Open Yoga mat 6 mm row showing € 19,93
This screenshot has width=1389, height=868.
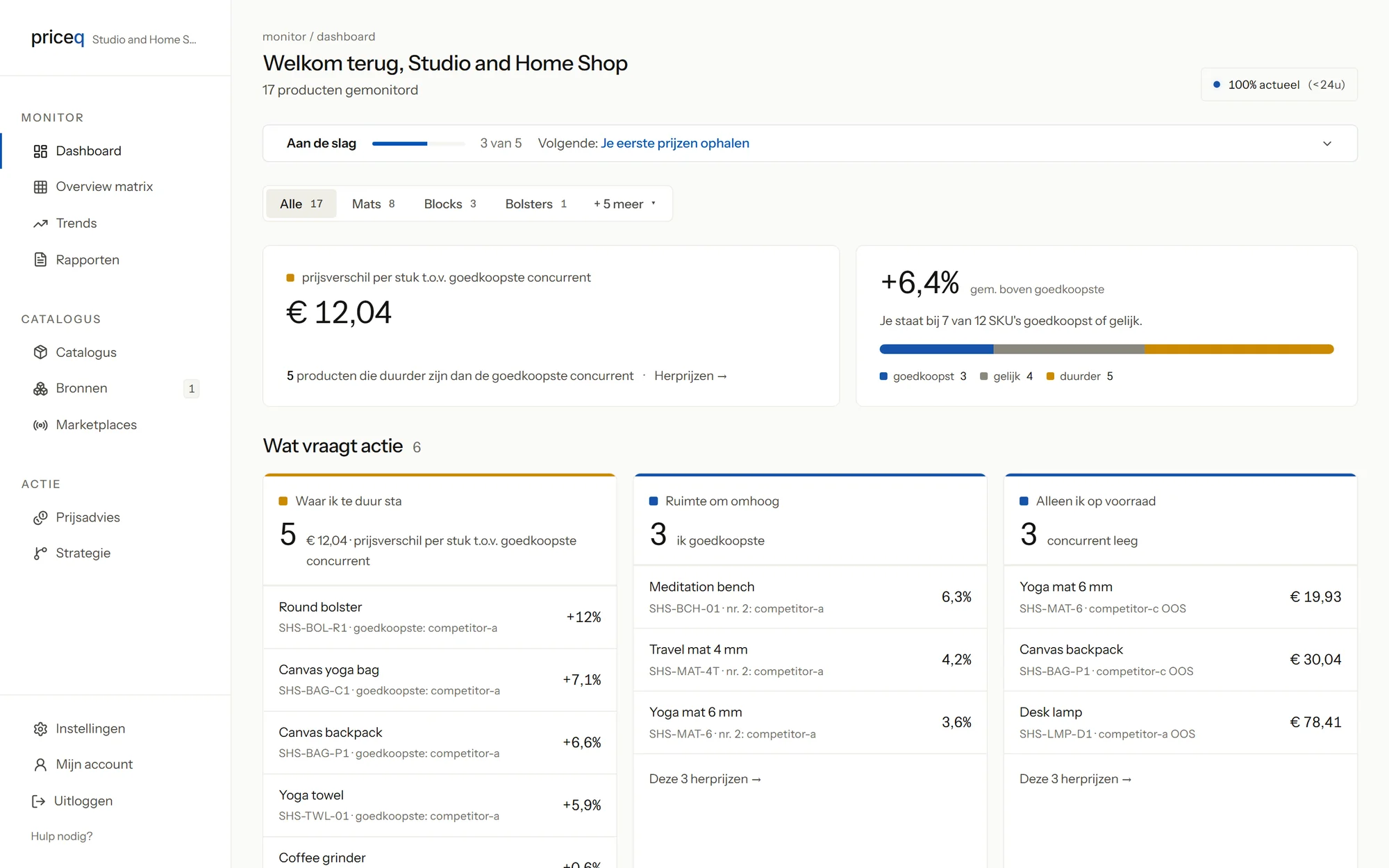coord(1180,597)
